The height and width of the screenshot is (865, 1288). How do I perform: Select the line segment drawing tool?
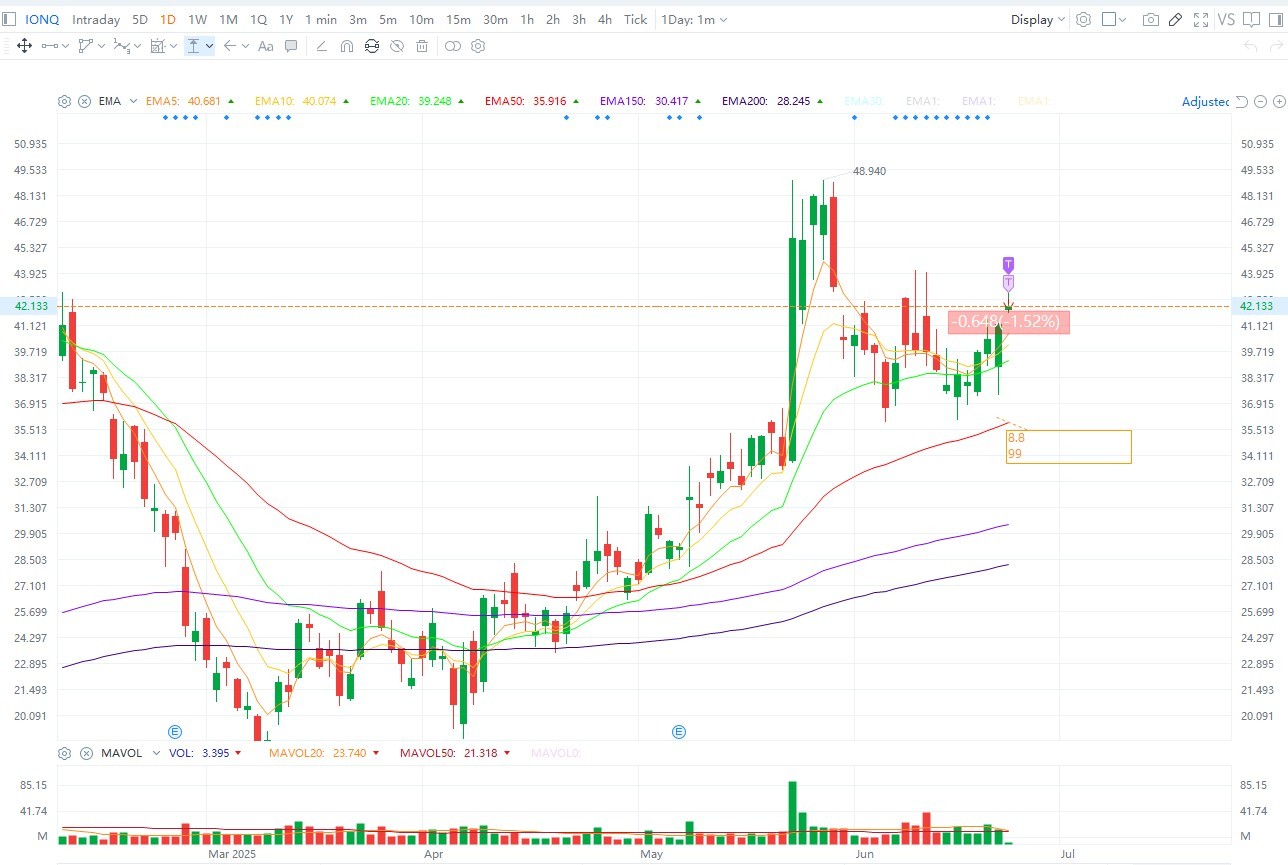(50, 46)
